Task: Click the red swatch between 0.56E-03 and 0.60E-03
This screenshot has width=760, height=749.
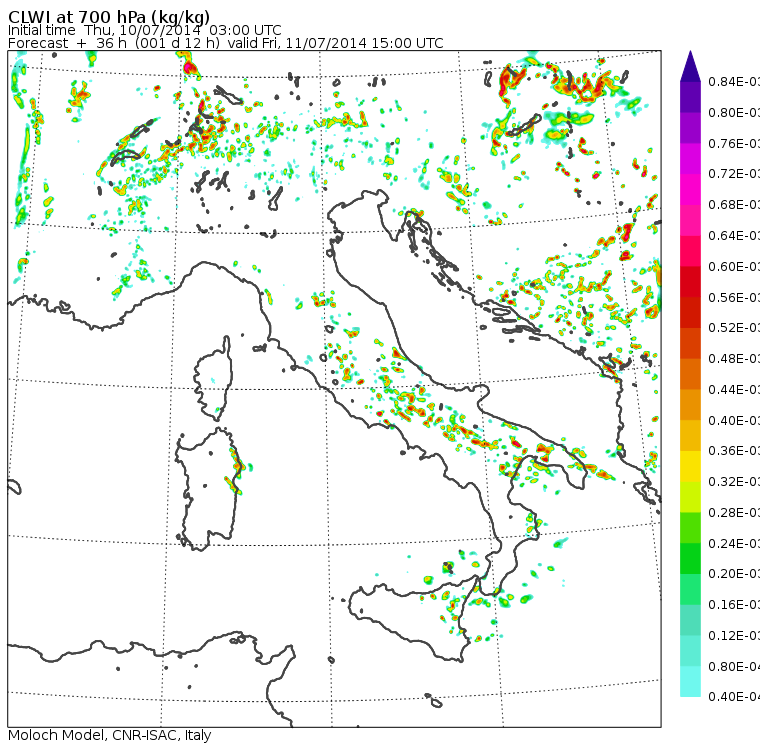Action: (690, 282)
